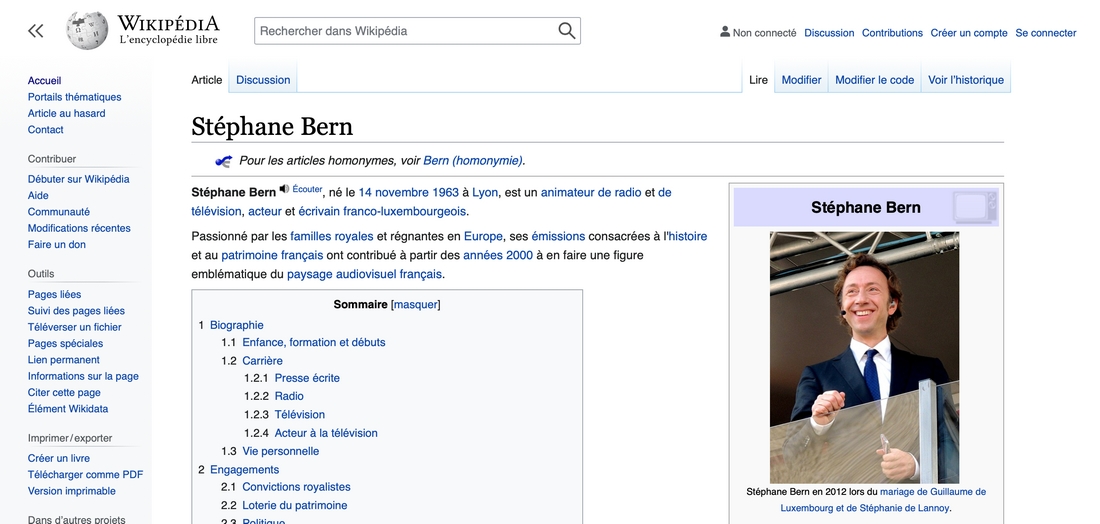Click the television icon in the infobox header
Screen dimensions: 1100x524
click(975, 207)
